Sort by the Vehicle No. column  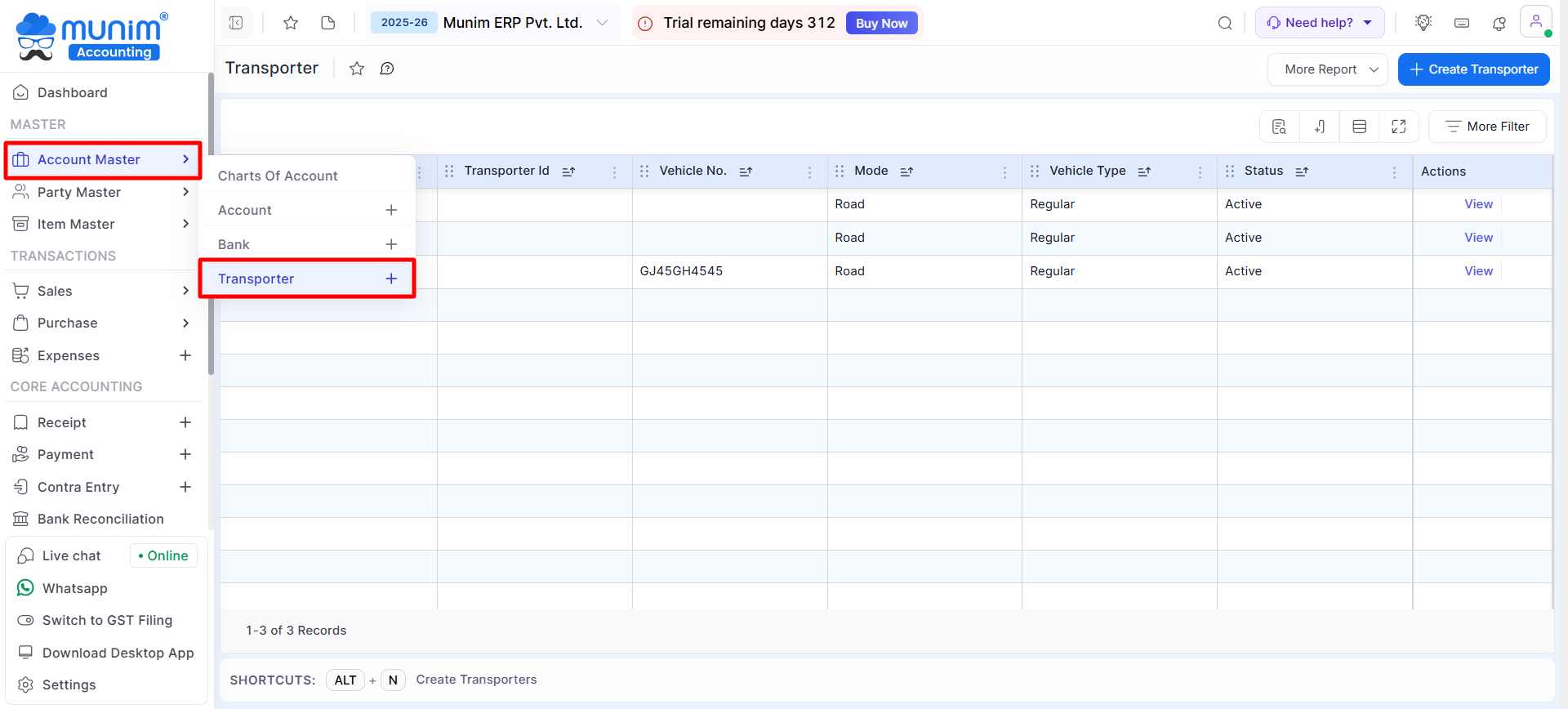(746, 172)
